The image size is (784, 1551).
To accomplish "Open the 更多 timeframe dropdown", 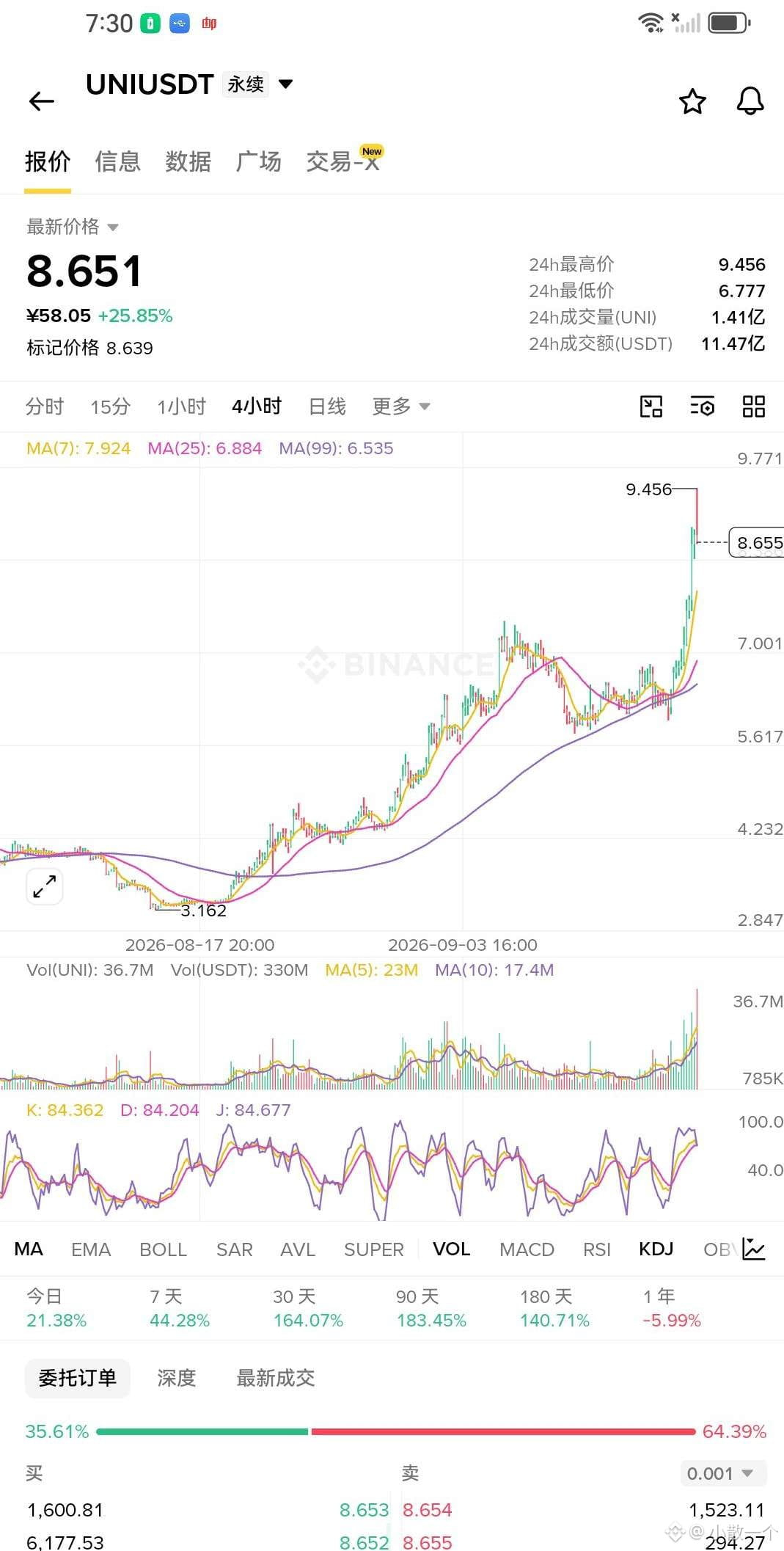I will click(x=400, y=406).
